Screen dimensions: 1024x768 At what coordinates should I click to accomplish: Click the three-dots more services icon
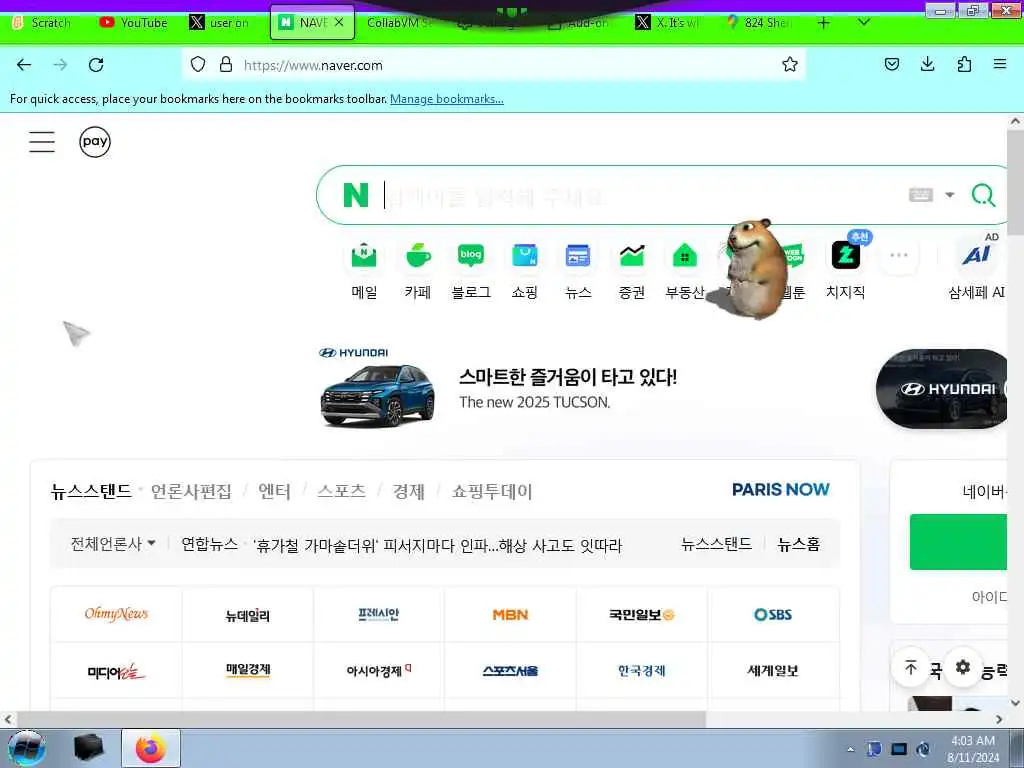click(899, 255)
